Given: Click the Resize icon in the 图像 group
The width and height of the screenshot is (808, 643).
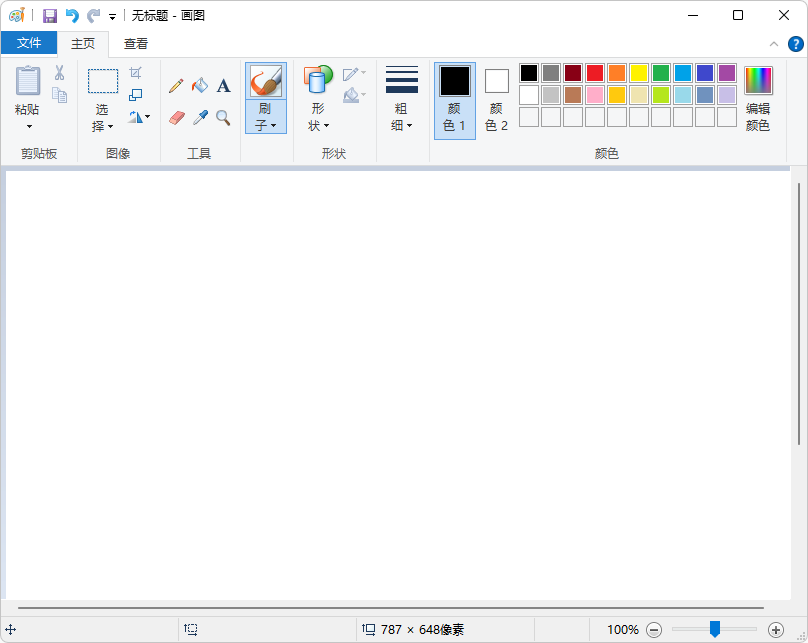Looking at the screenshot, I should point(135,95).
